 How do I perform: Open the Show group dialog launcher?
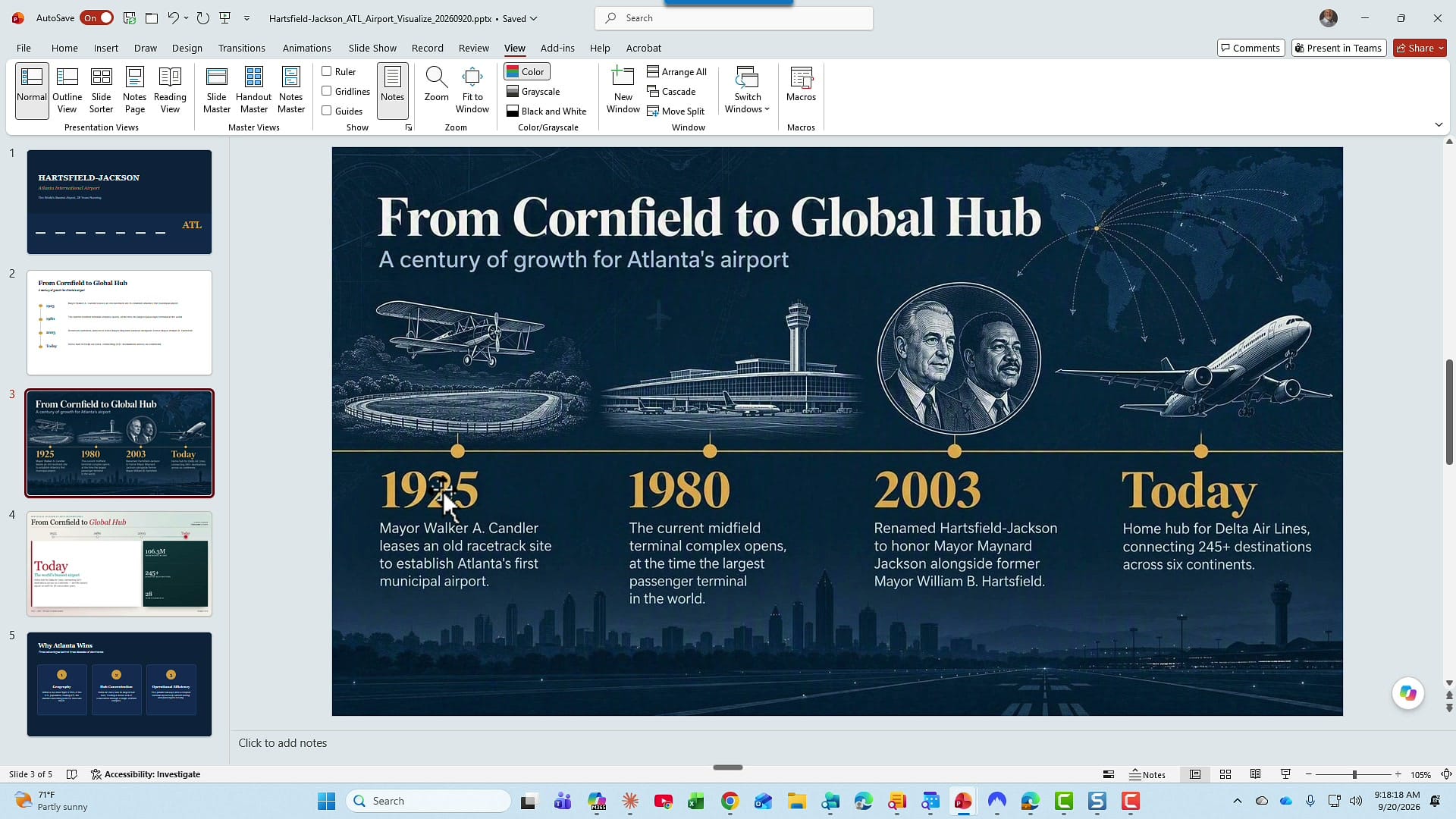coord(409,127)
